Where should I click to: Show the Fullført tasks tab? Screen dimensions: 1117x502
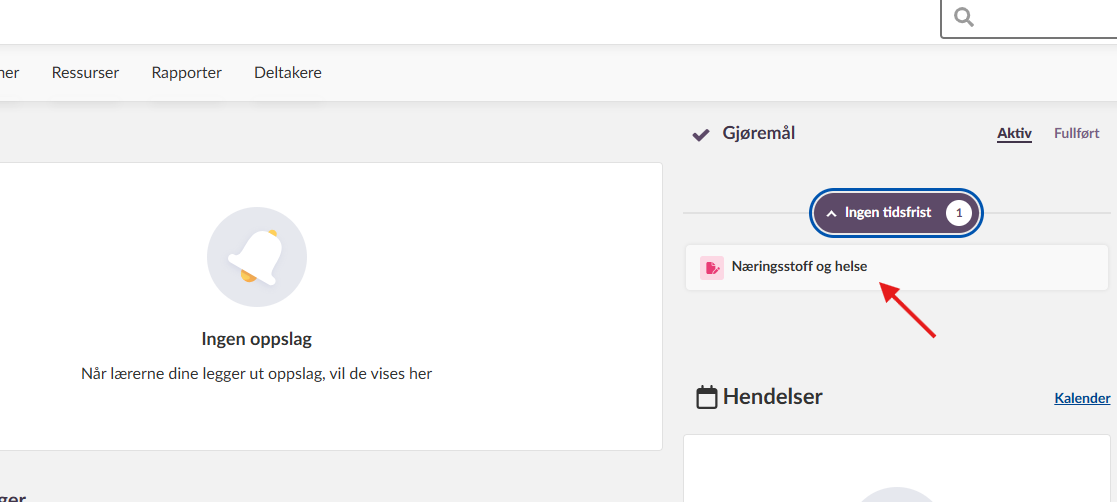[x=1076, y=134]
